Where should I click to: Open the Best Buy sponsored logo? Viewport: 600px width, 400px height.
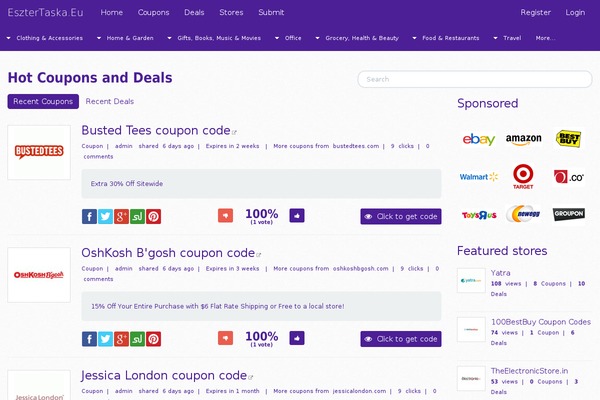569,139
